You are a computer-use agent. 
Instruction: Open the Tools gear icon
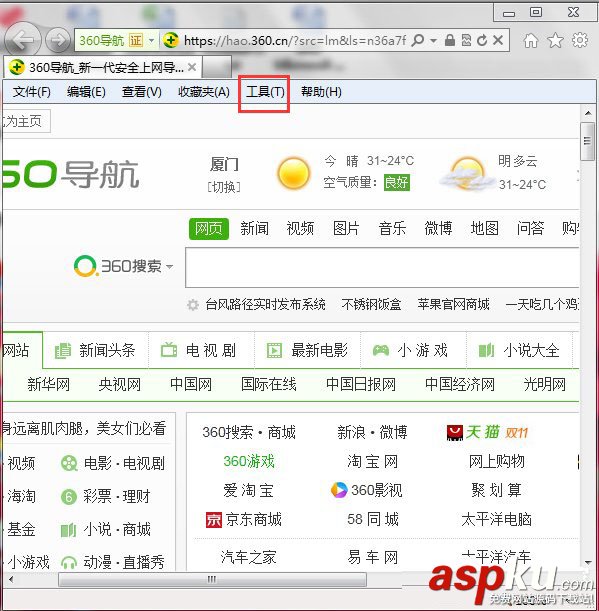580,40
